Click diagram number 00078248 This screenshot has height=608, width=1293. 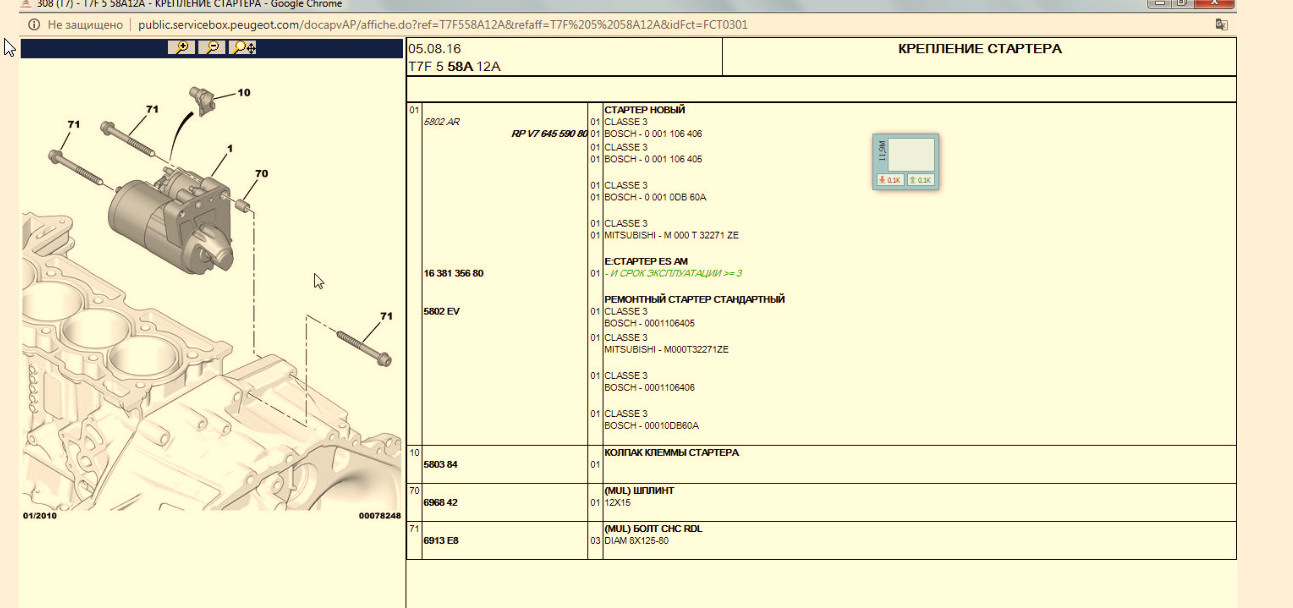379,516
